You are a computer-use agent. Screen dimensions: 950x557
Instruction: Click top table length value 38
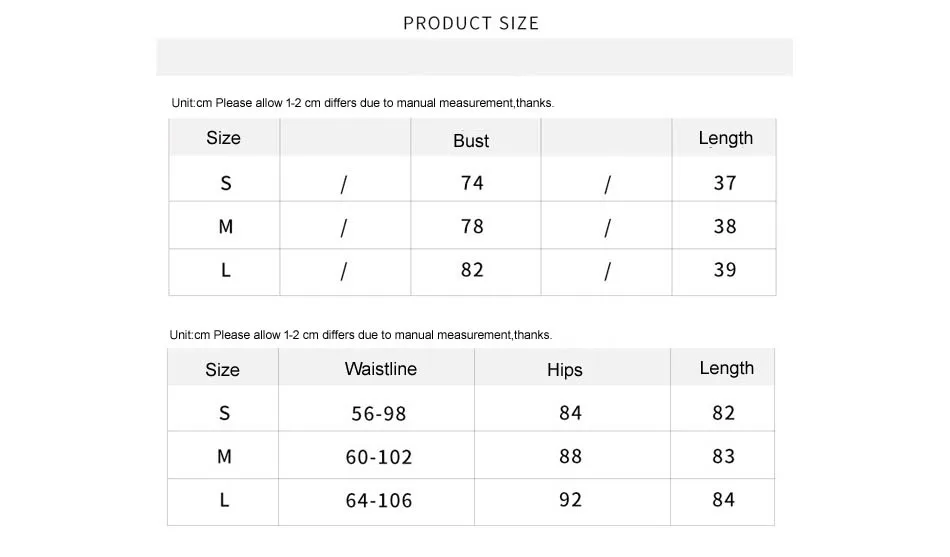tap(725, 226)
